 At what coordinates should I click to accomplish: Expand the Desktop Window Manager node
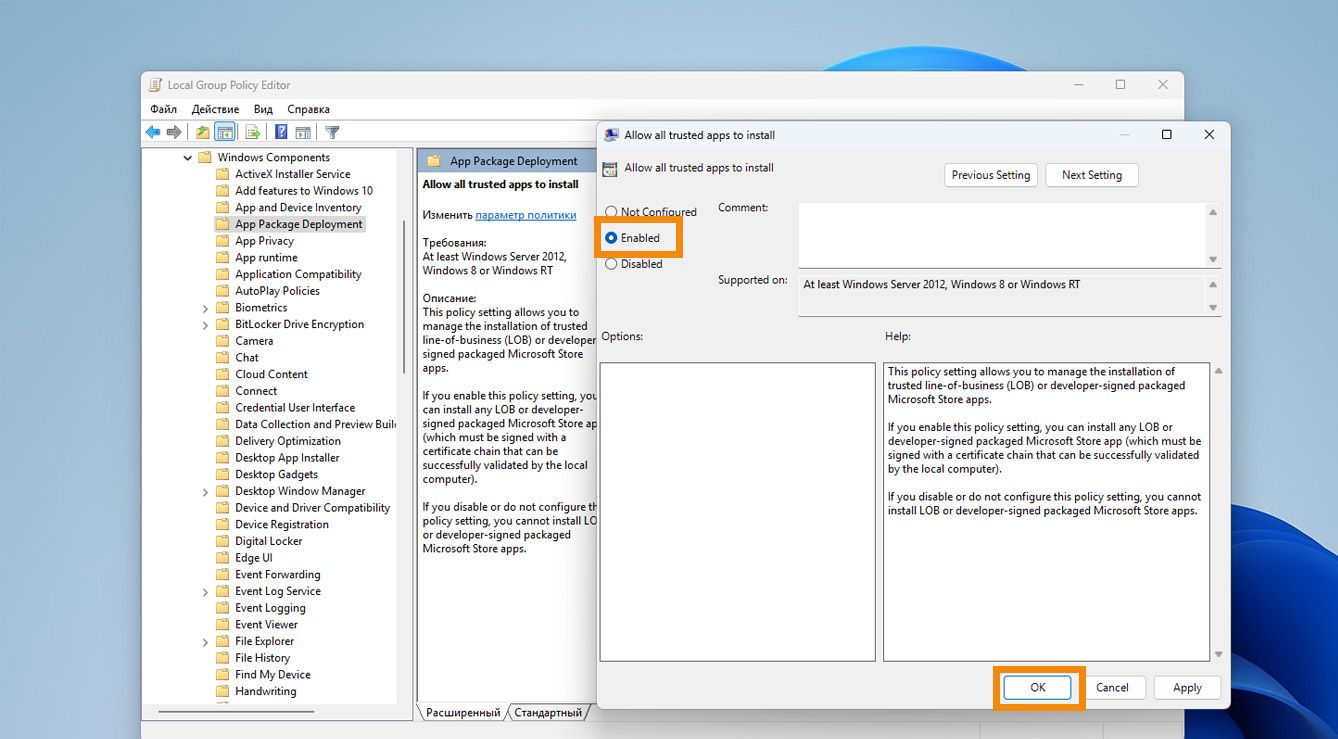(206, 492)
